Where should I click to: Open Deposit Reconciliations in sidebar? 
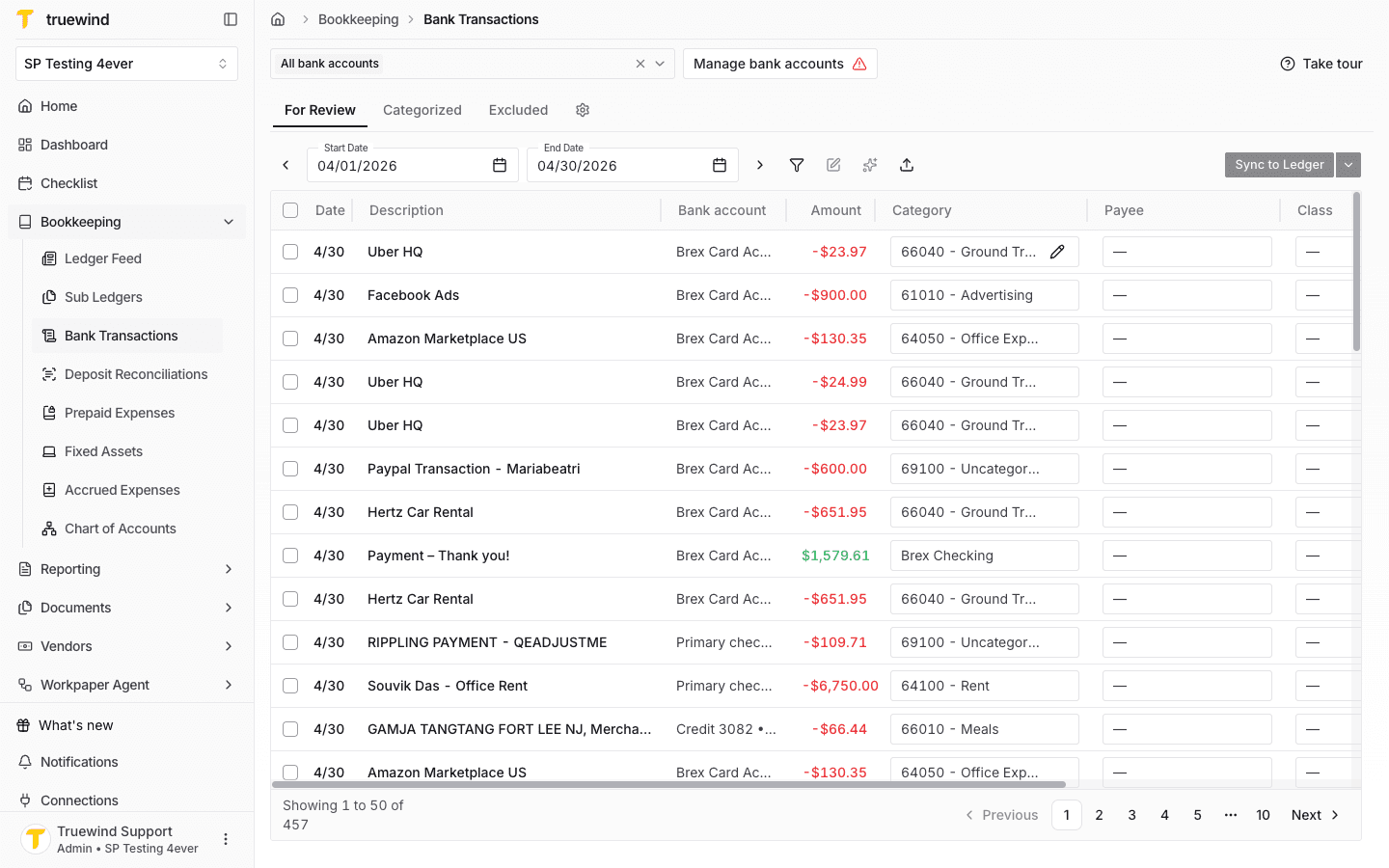click(127, 374)
